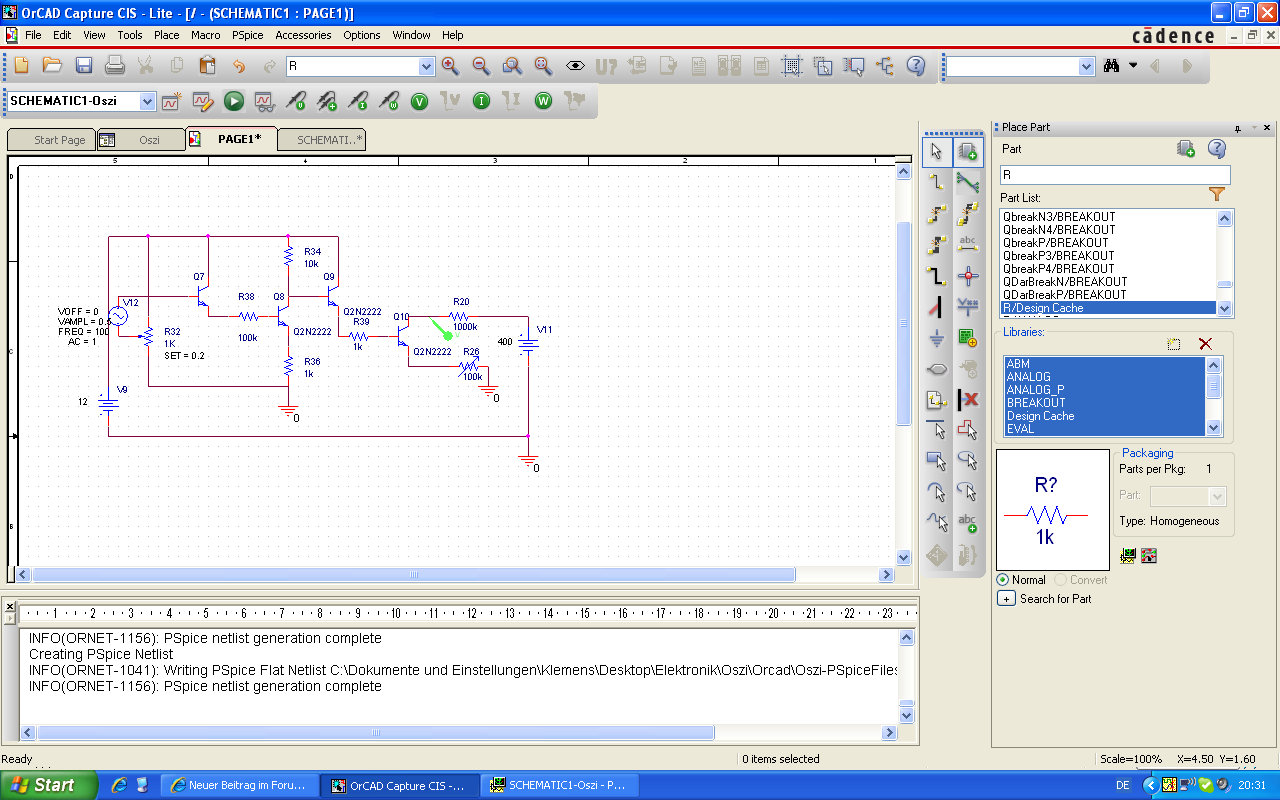Open the part name dropdown containing R
Viewport: 1280px width, 800px height.
pyautogui.click(x=427, y=67)
